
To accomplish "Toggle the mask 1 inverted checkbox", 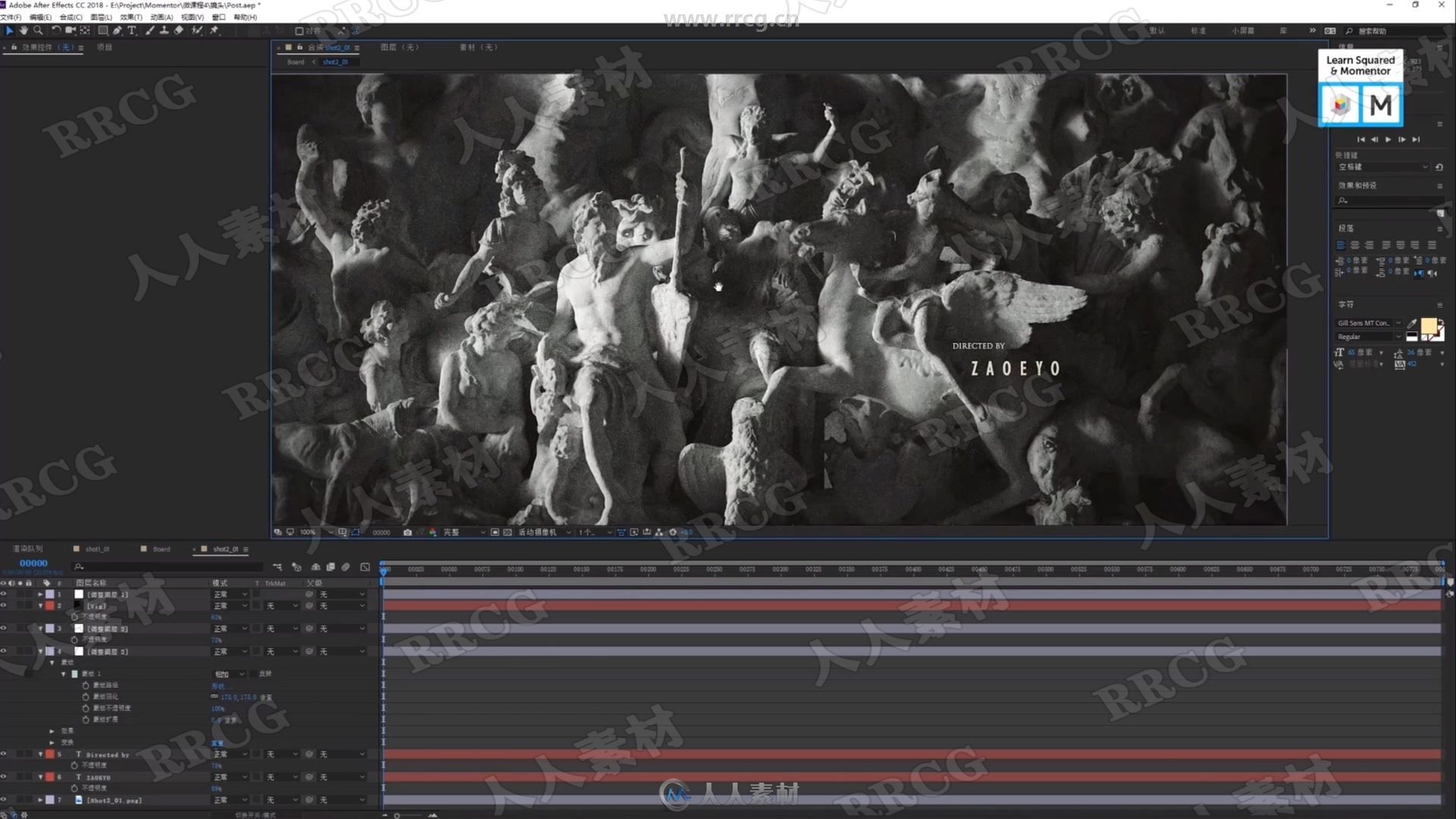I will tap(254, 674).
